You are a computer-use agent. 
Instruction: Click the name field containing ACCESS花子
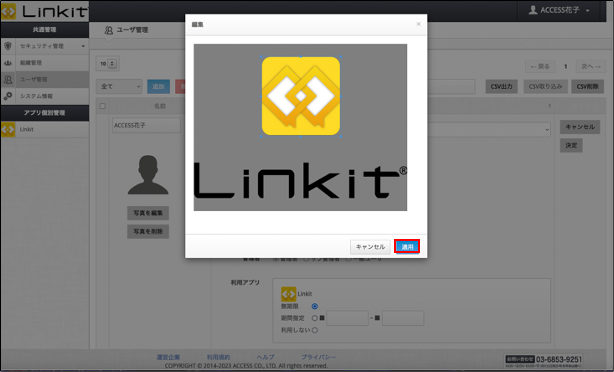[146, 125]
